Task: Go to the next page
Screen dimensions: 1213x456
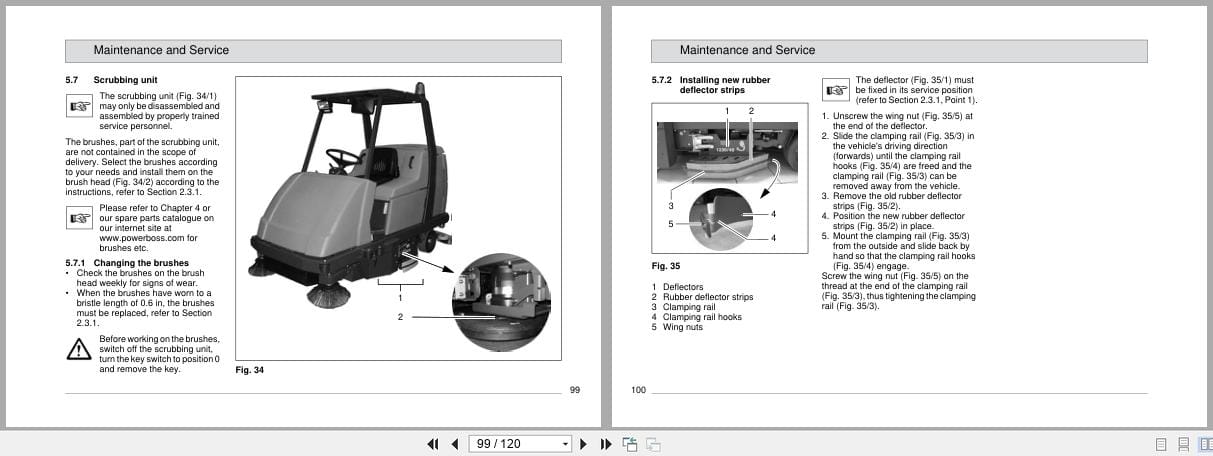Action: [583, 444]
